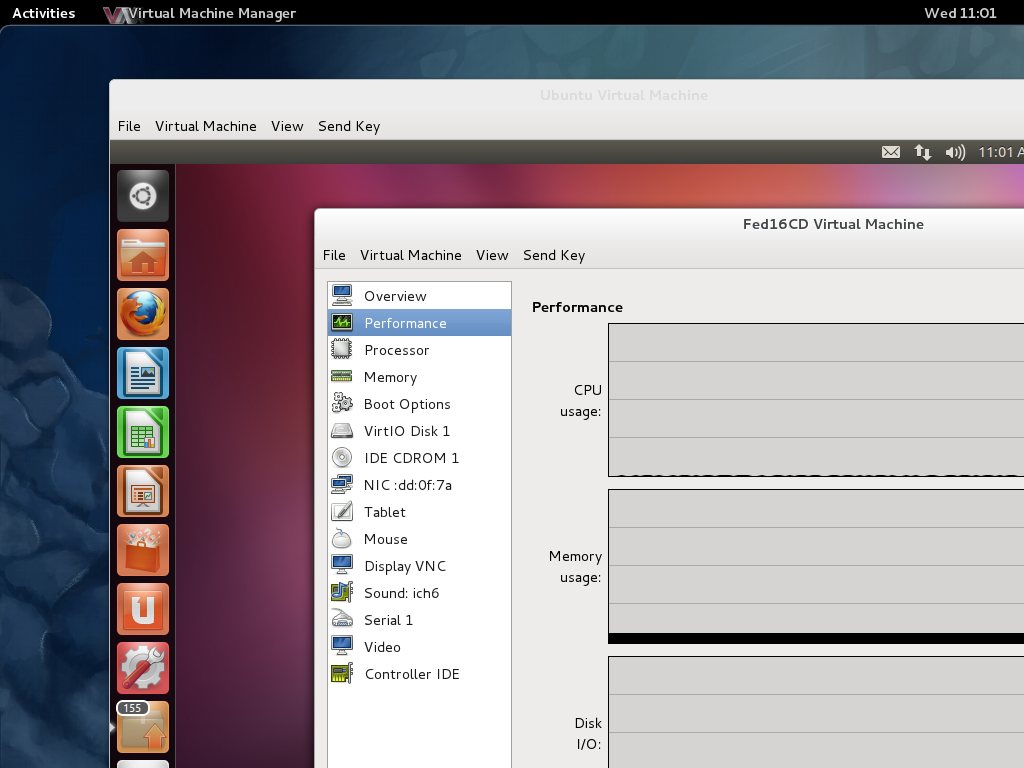Select the Tablet row label
This screenshot has height=768, width=1024.
coord(385,512)
